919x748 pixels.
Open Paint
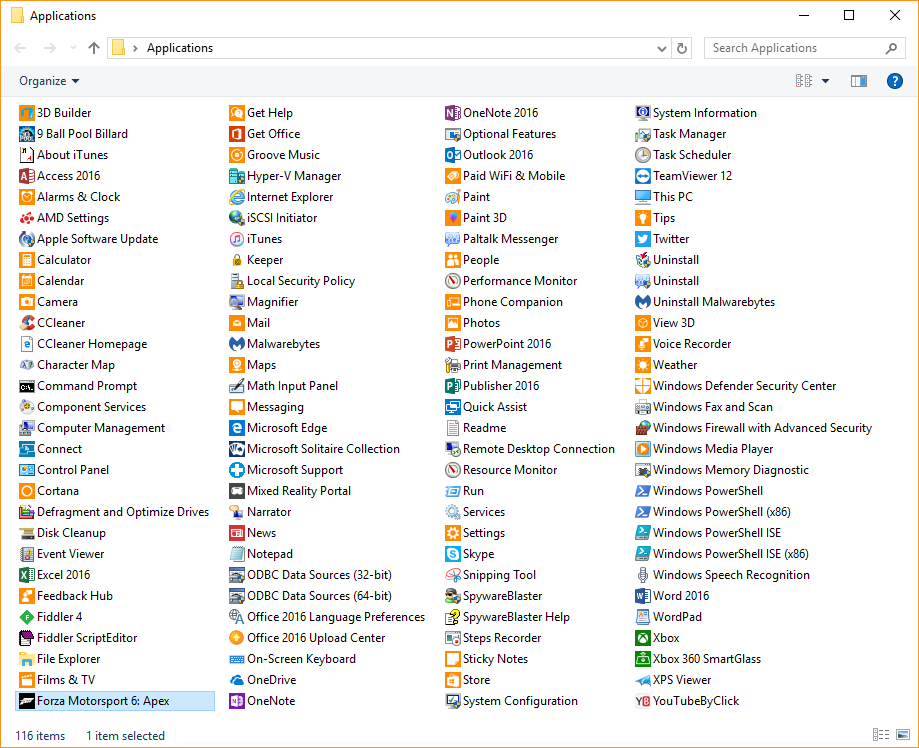471,196
